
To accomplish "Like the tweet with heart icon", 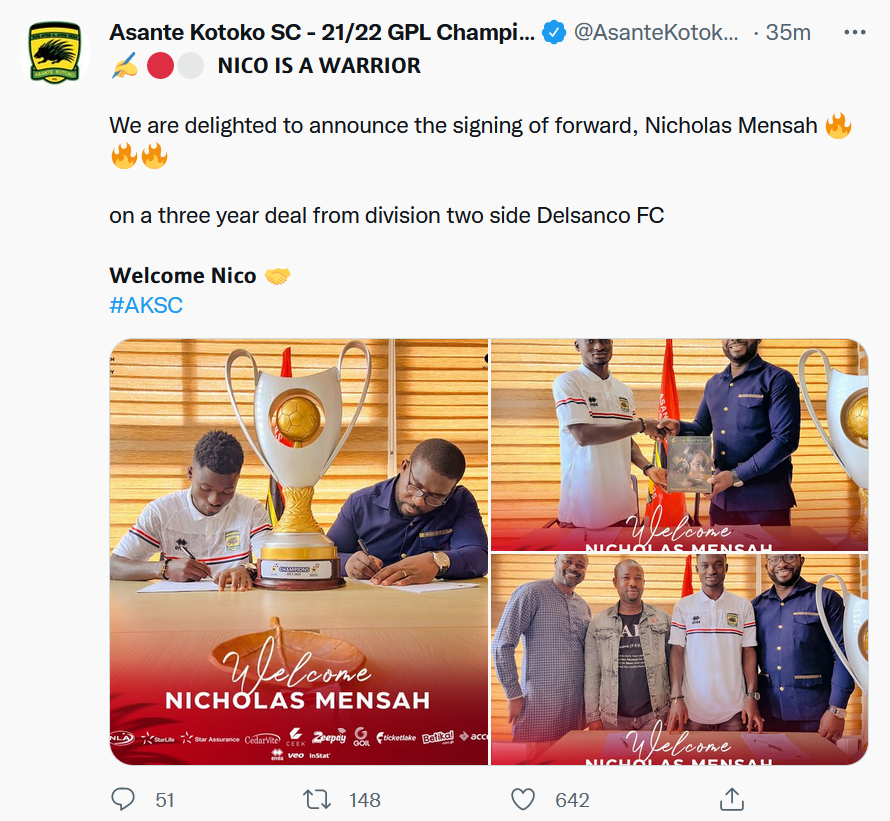I will click(x=523, y=799).
